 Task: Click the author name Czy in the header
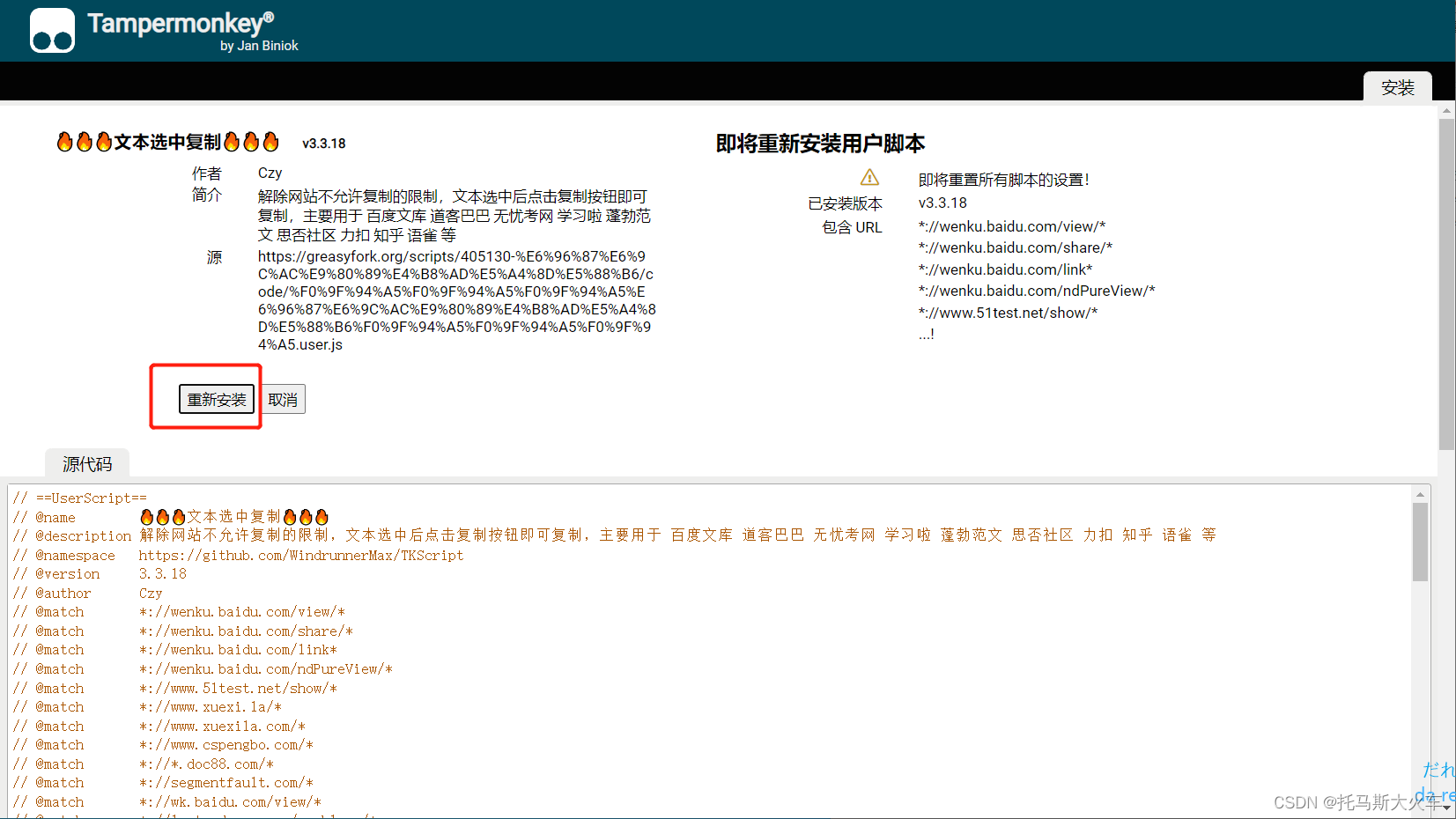point(270,173)
